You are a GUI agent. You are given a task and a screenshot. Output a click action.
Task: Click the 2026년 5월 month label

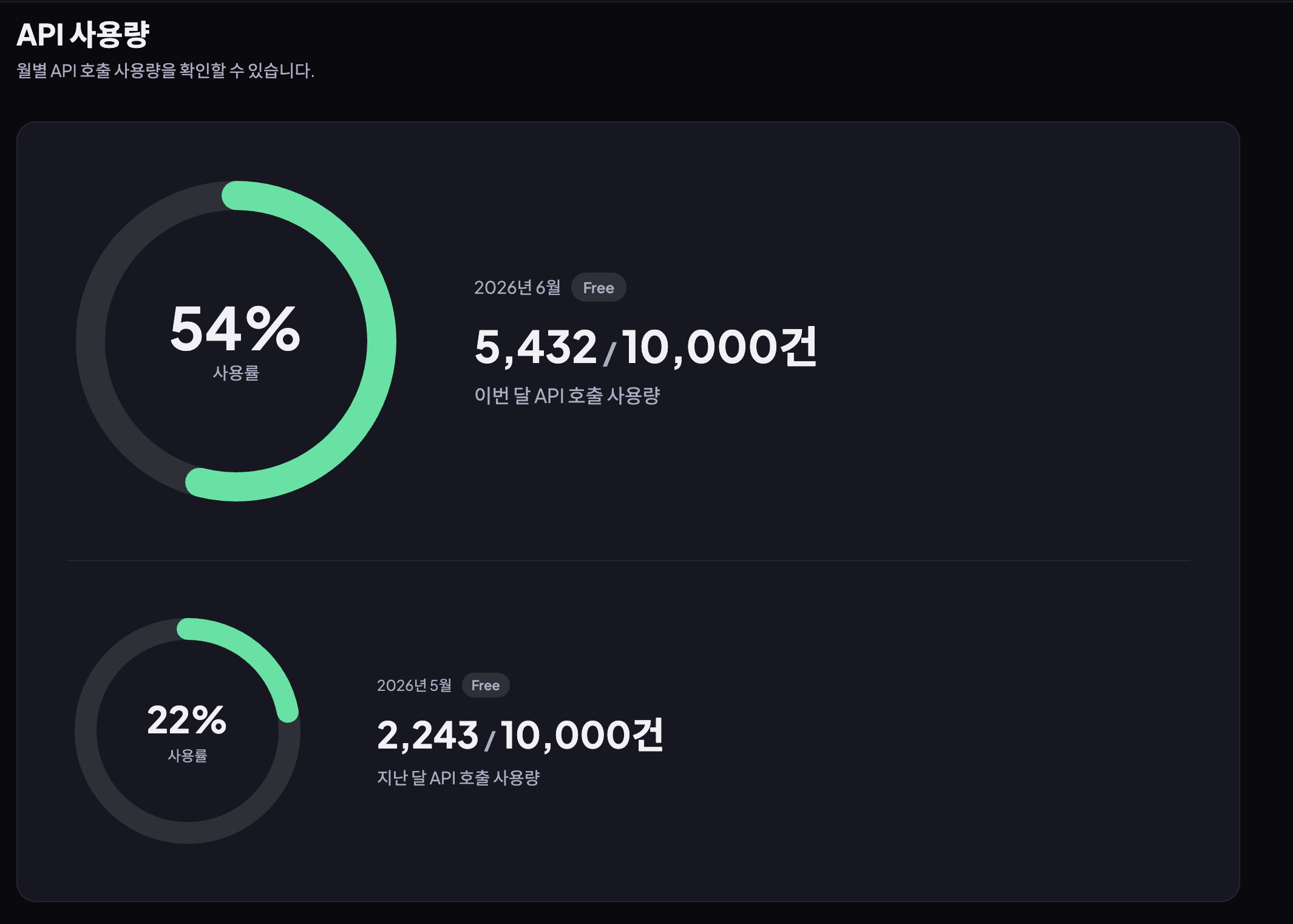click(x=414, y=685)
